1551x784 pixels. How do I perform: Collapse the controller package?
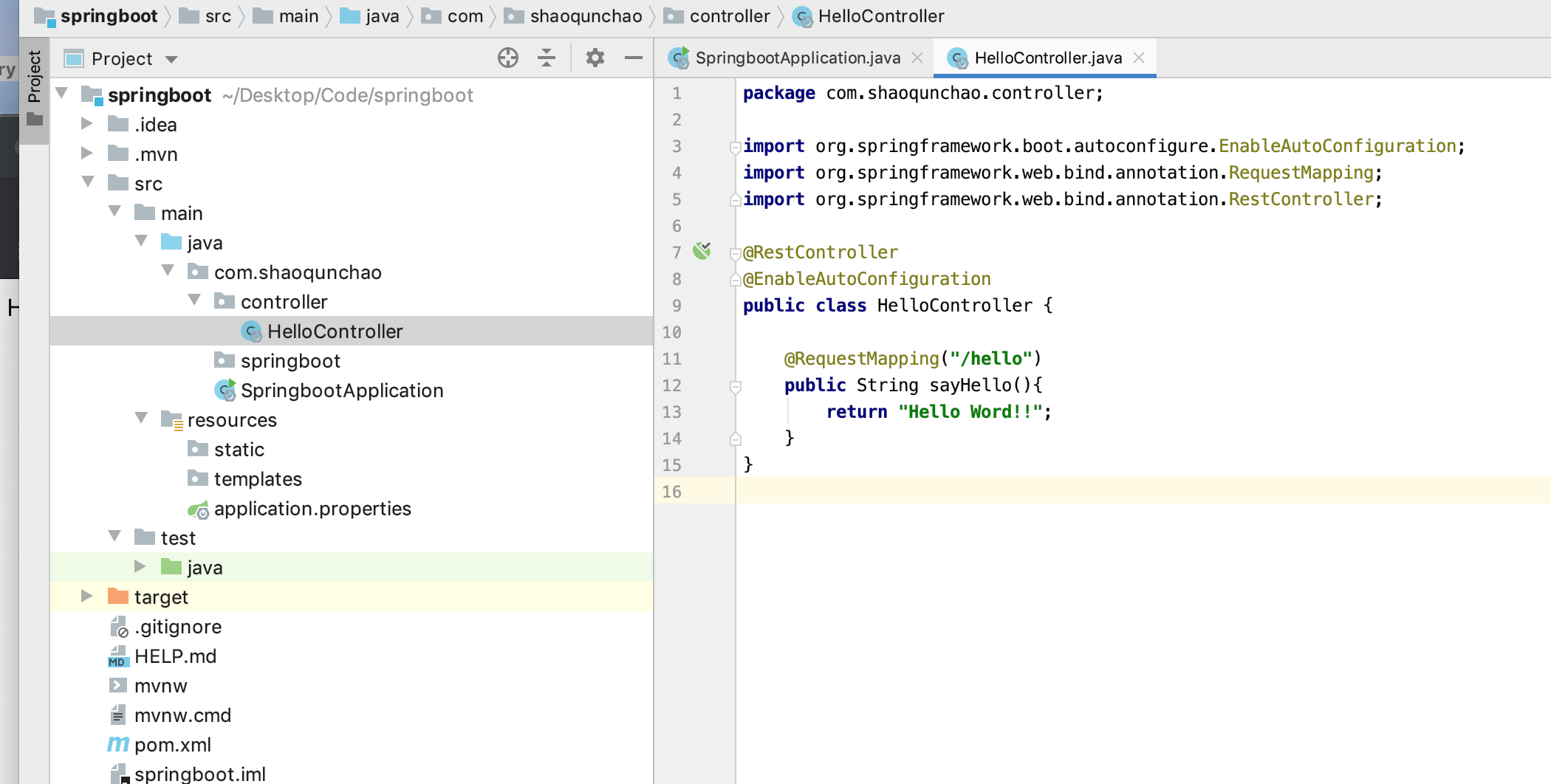click(x=194, y=300)
